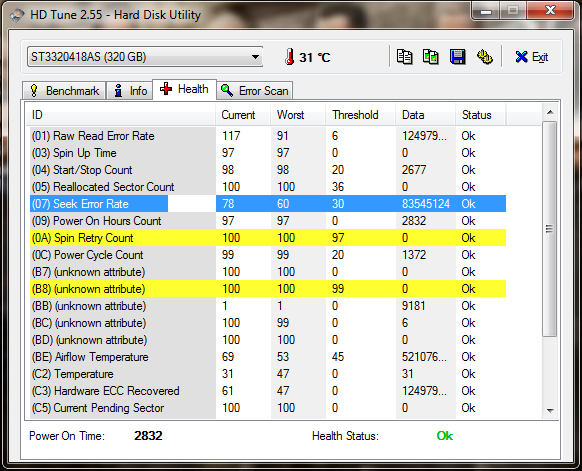582x471 pixels.
Task: Select the (BB) unknown attribute row
Action: pos(268,306)
